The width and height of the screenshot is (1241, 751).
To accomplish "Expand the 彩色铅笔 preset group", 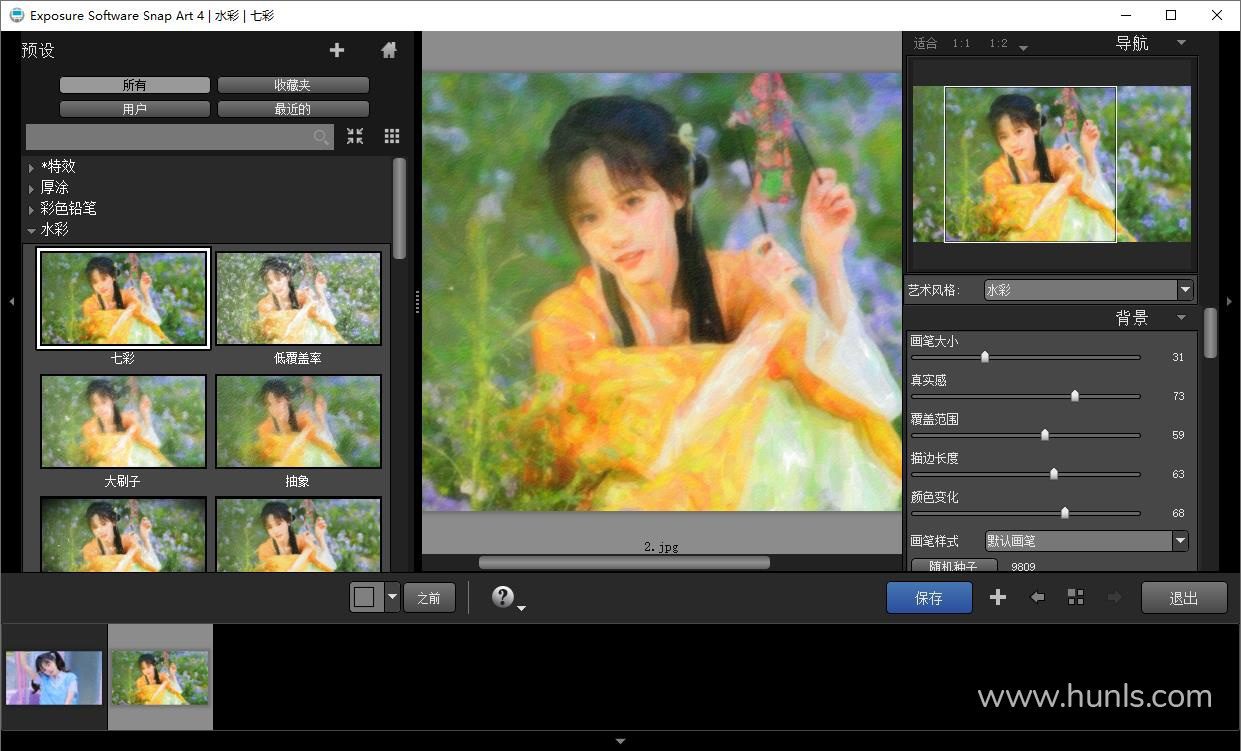I will coord(32,210).
